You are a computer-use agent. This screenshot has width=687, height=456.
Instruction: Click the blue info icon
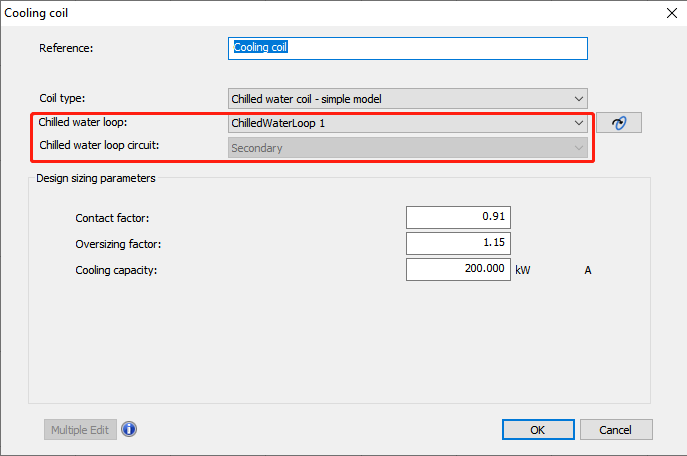tap(129, 429)
